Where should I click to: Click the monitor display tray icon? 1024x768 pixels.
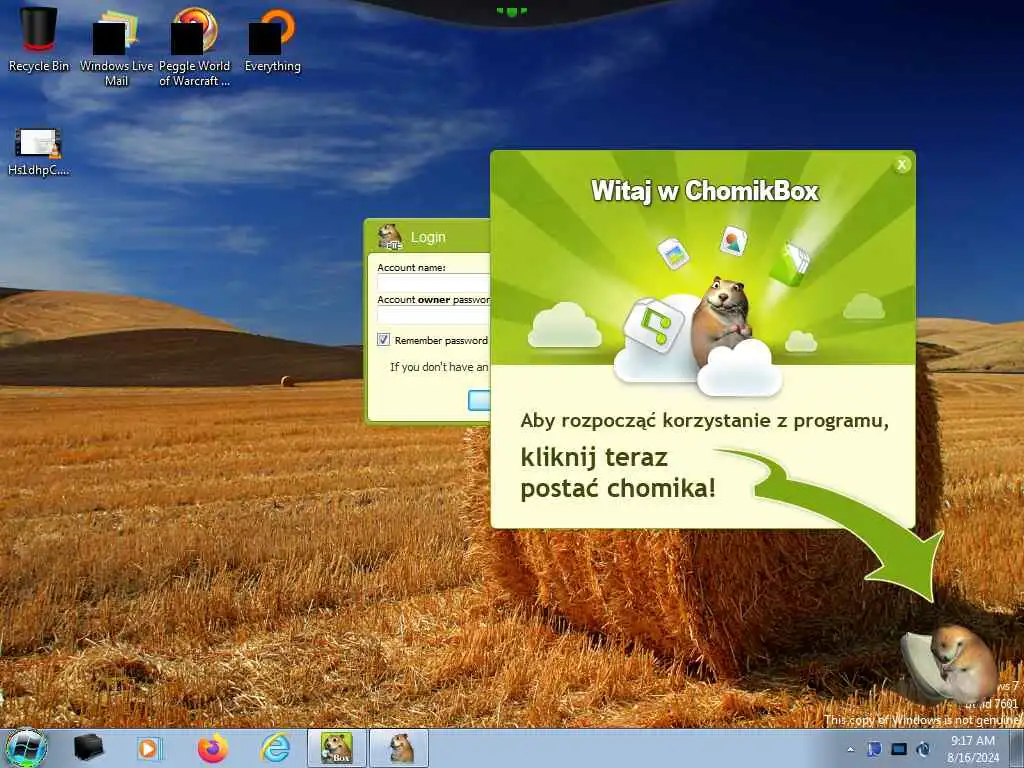tap(899, 749)
